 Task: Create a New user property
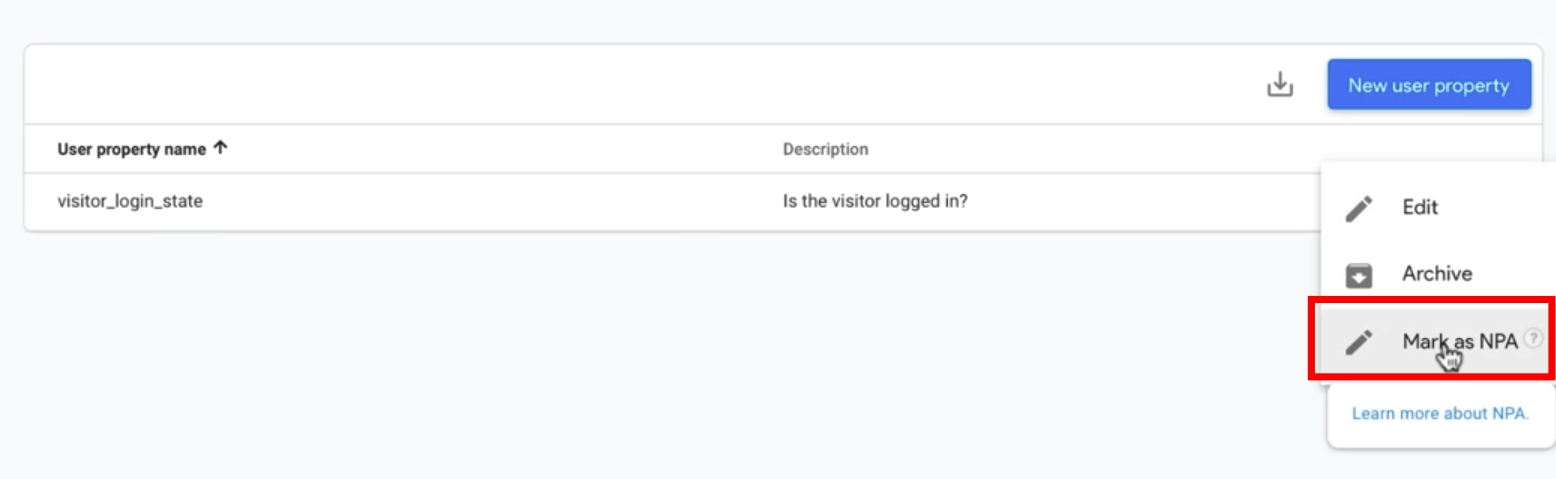pyautogui.click(x=1429, y=85)
